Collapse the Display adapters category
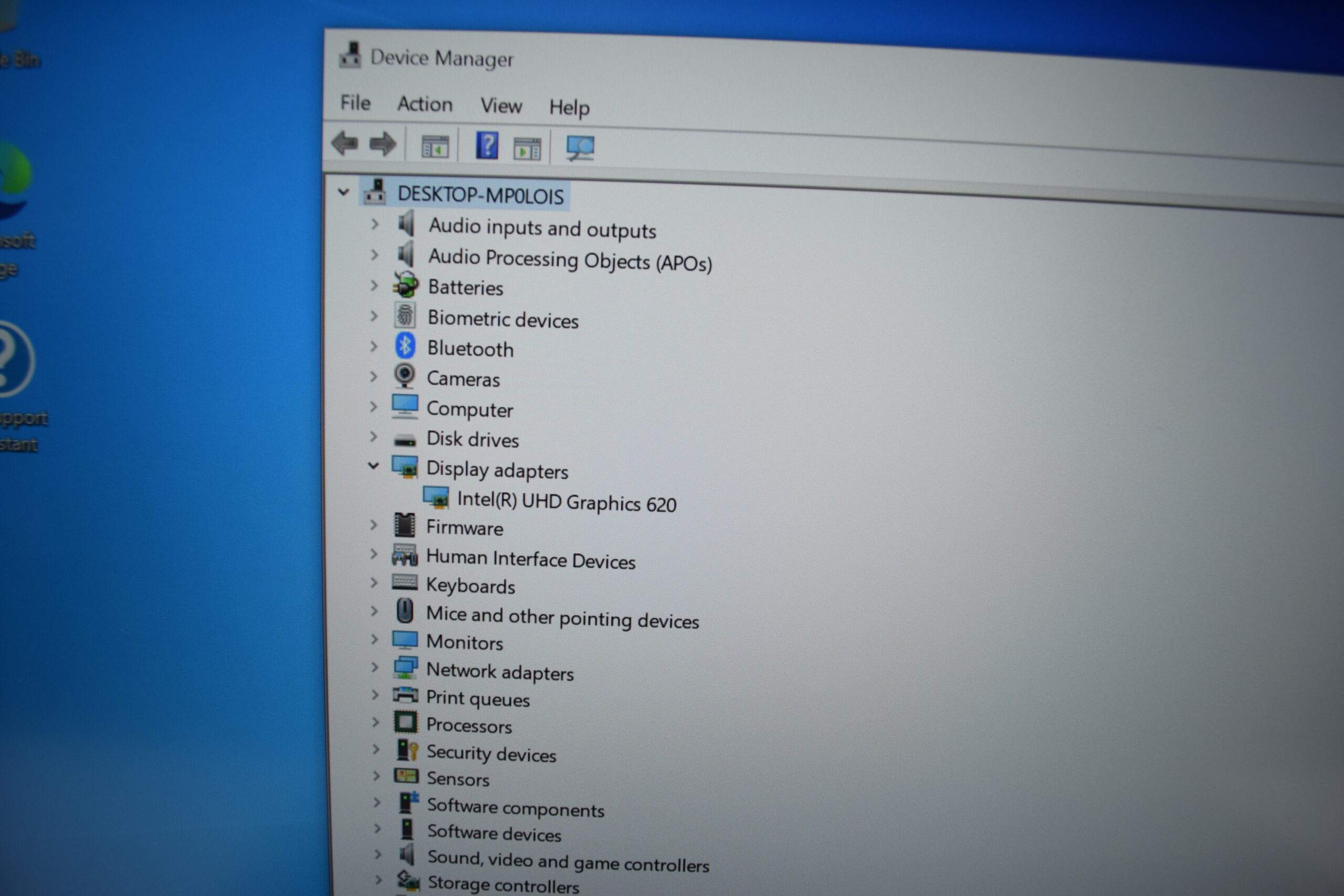 pyautogui.click(x=373, y=466)
